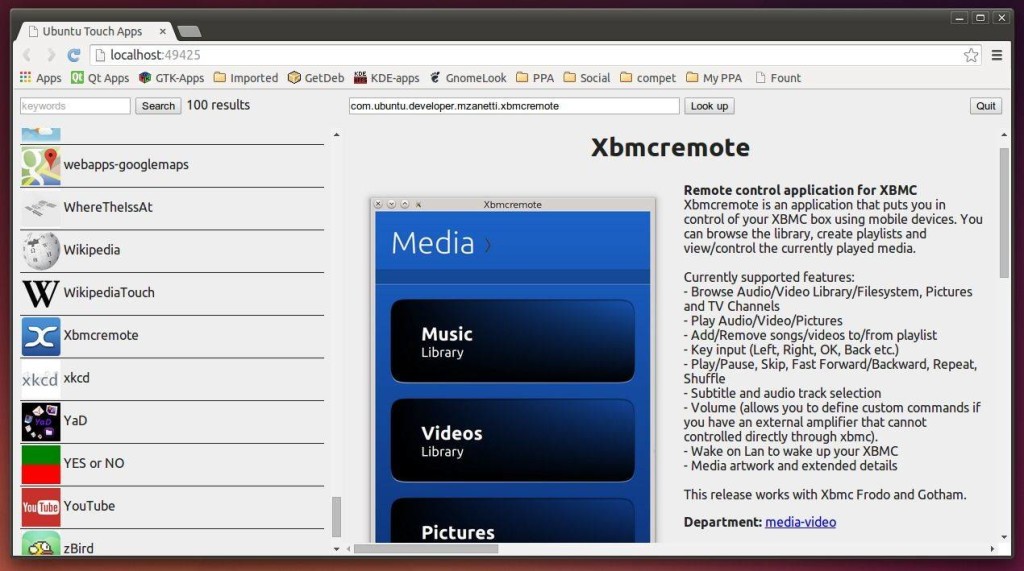Select the YouTube app icon
This screenshot has height=571, width=1024.
(40, 507)
